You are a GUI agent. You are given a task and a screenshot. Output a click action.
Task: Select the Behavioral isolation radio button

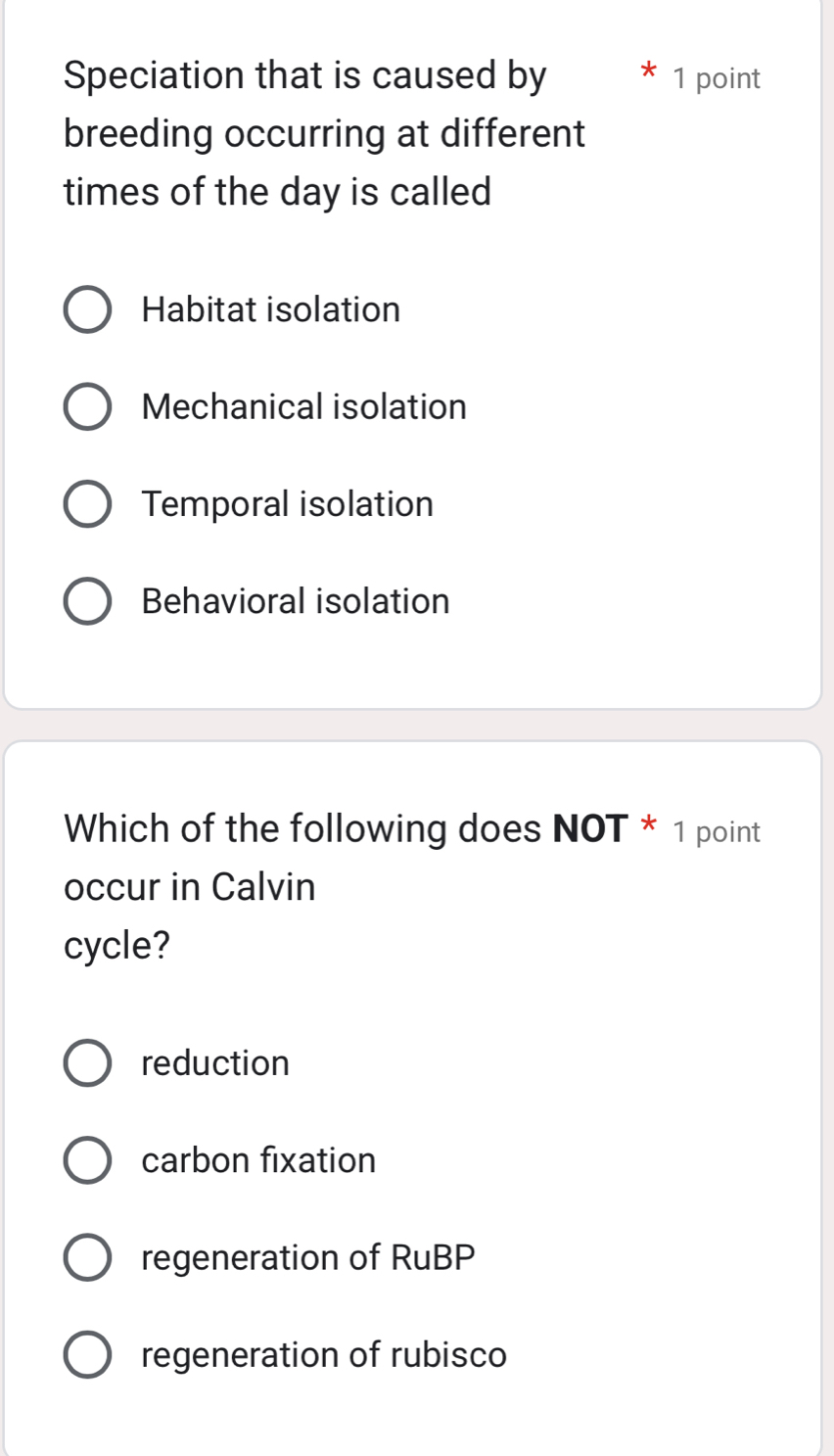[x=87, y=601]
